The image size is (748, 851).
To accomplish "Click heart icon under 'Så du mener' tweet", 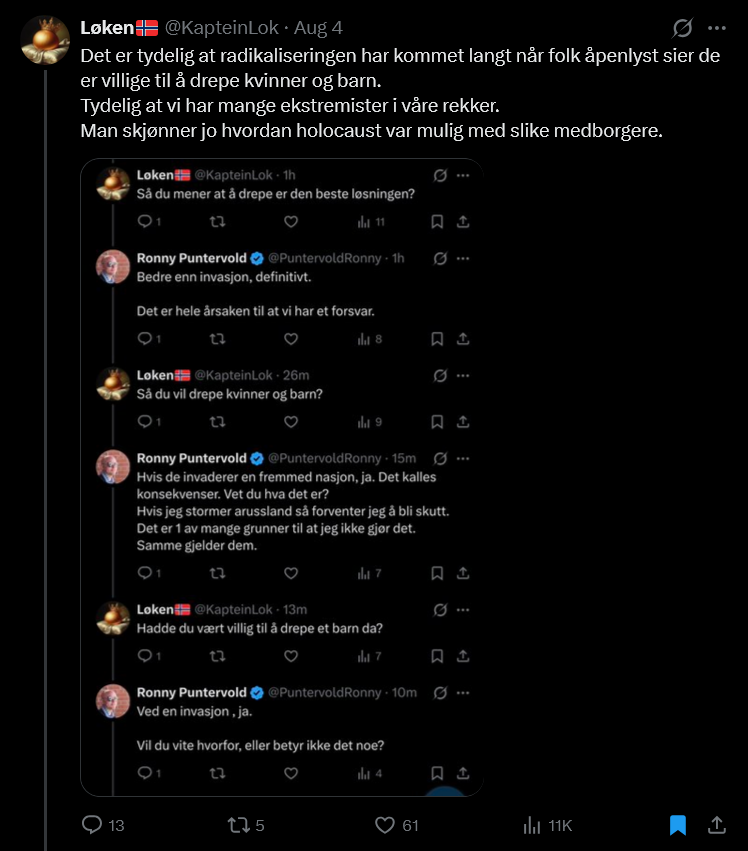I will pyautogui.click(x=291, y=221).
